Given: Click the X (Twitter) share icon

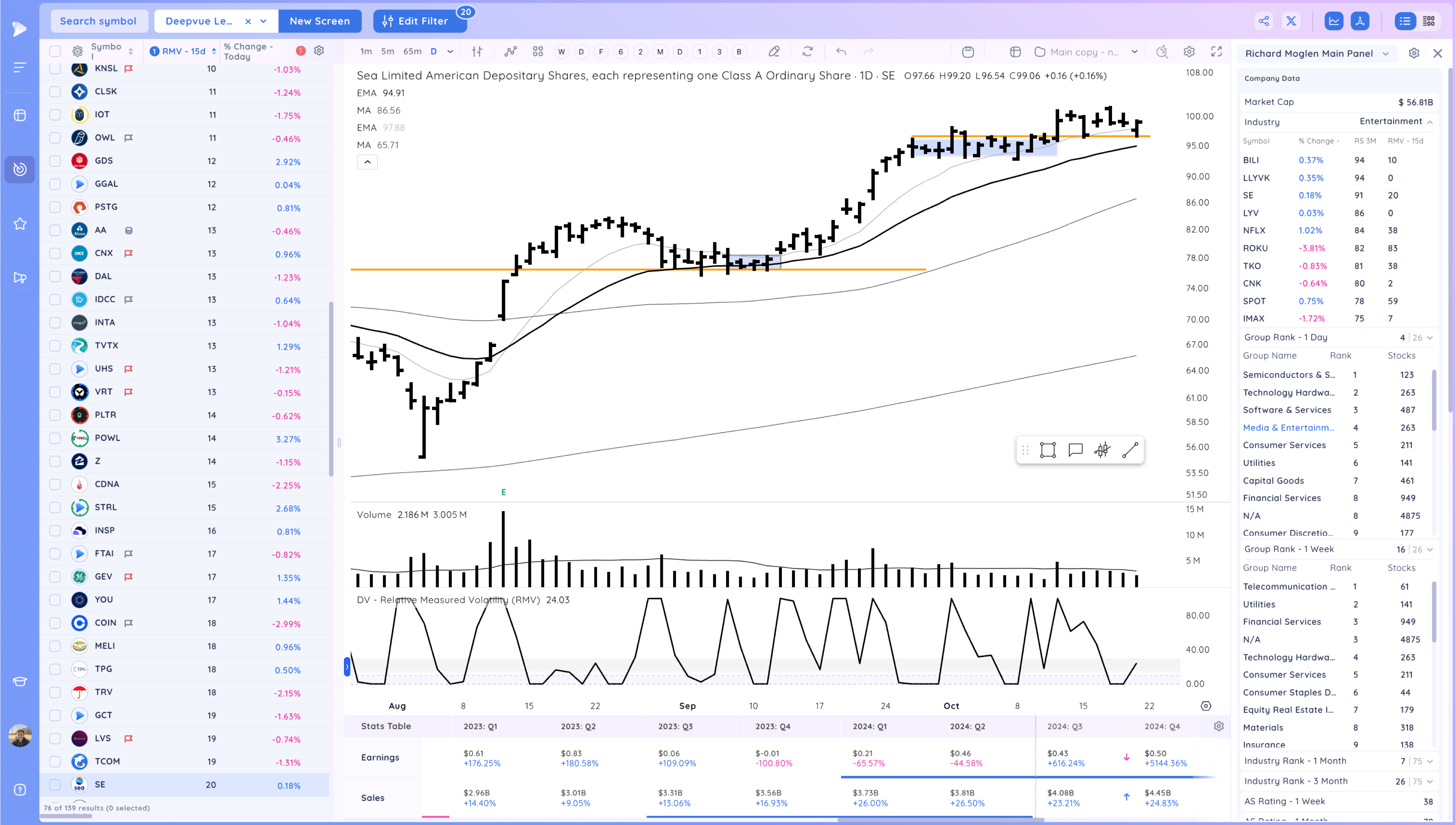Looking at the screenshot, I should click(x=1291, y=21).
